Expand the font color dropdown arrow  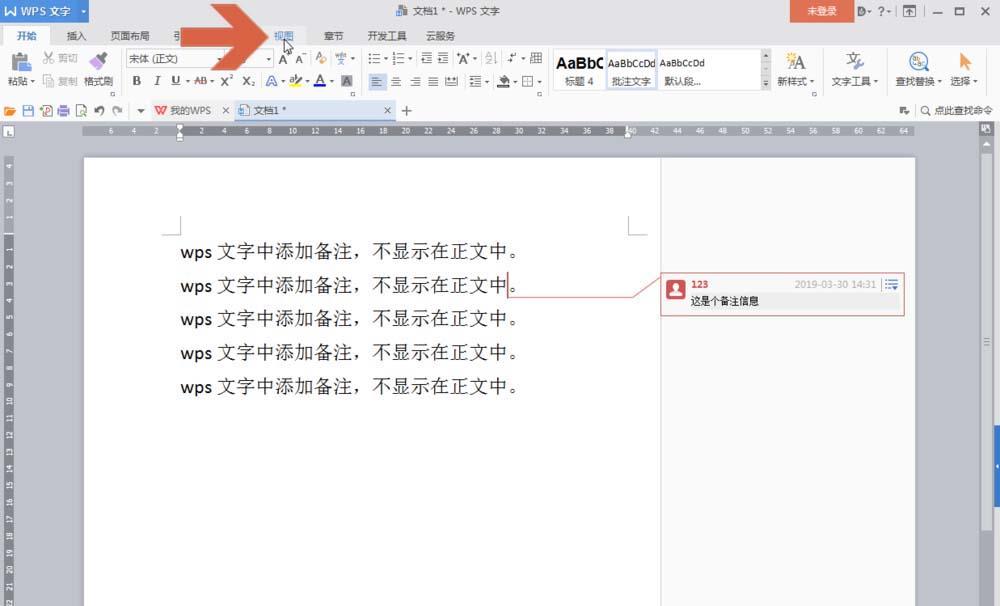tap(331, 80)
